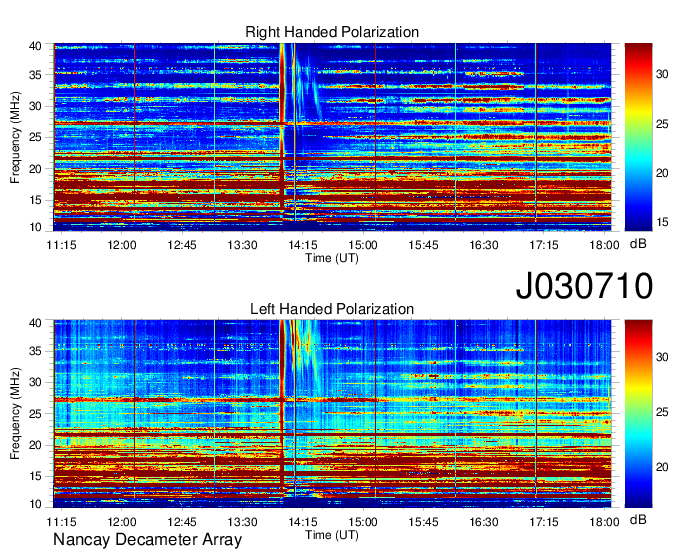The image size is (680, 552).
Task: Click the 15:00 tick label on top plot
Action: pos(363,245)
